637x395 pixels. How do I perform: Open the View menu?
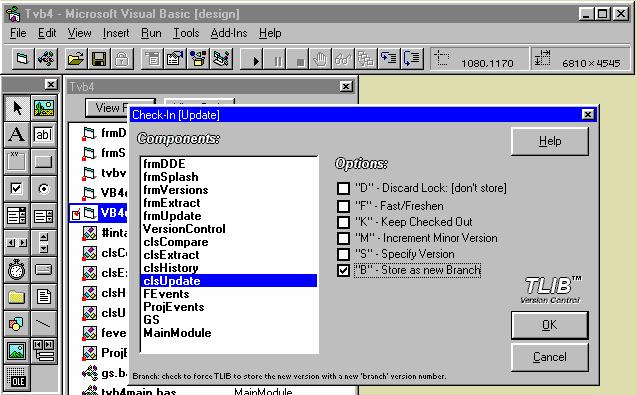click(x=79, y=33)
